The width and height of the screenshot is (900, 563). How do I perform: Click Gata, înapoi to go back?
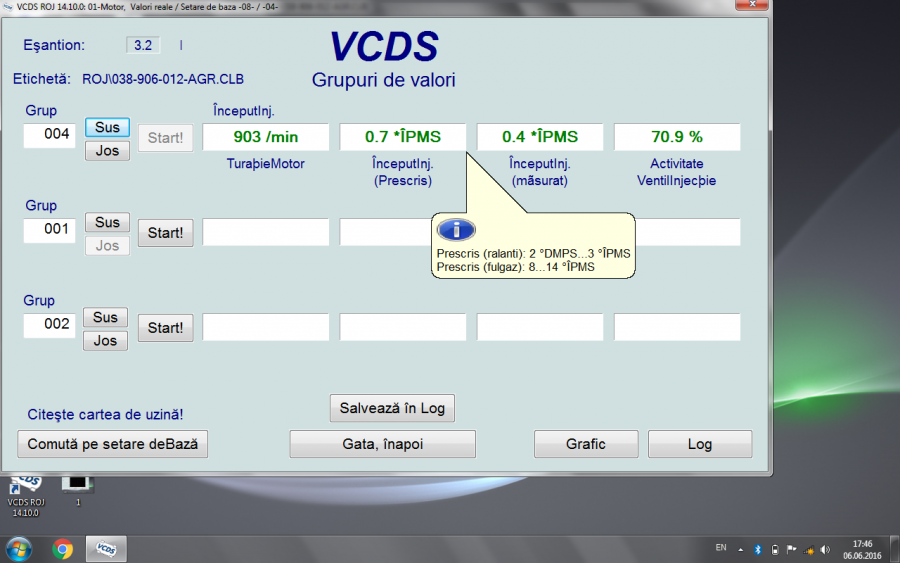[x=382, y=444]
